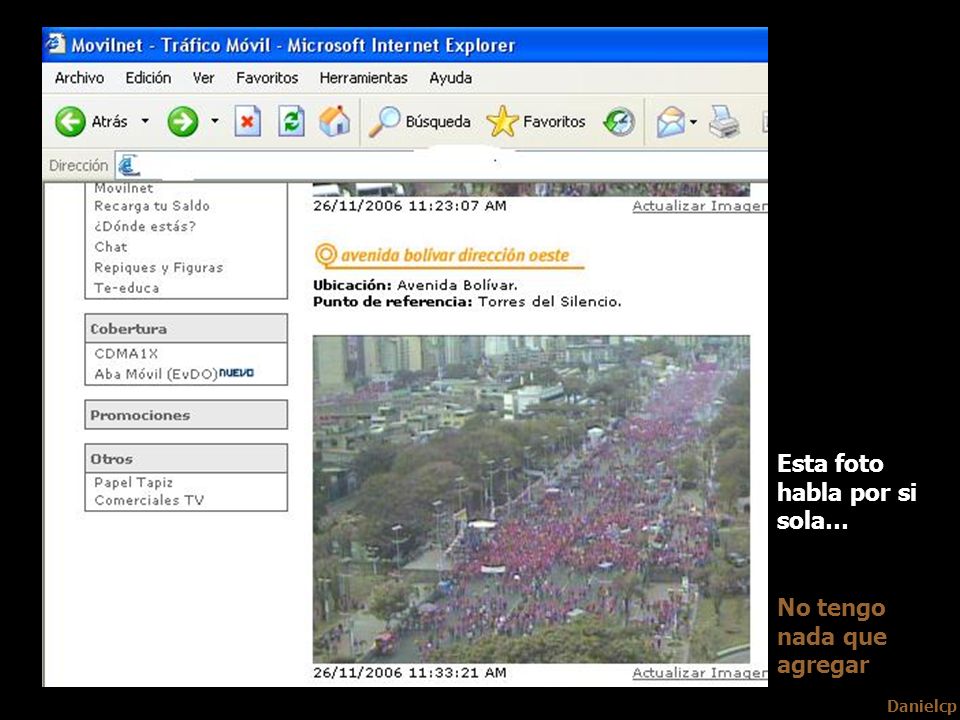Click the avenida bolívar dirección oeste heading
Image resolution: width=960 pixels, height=720 pixels.
pos(449,256)
